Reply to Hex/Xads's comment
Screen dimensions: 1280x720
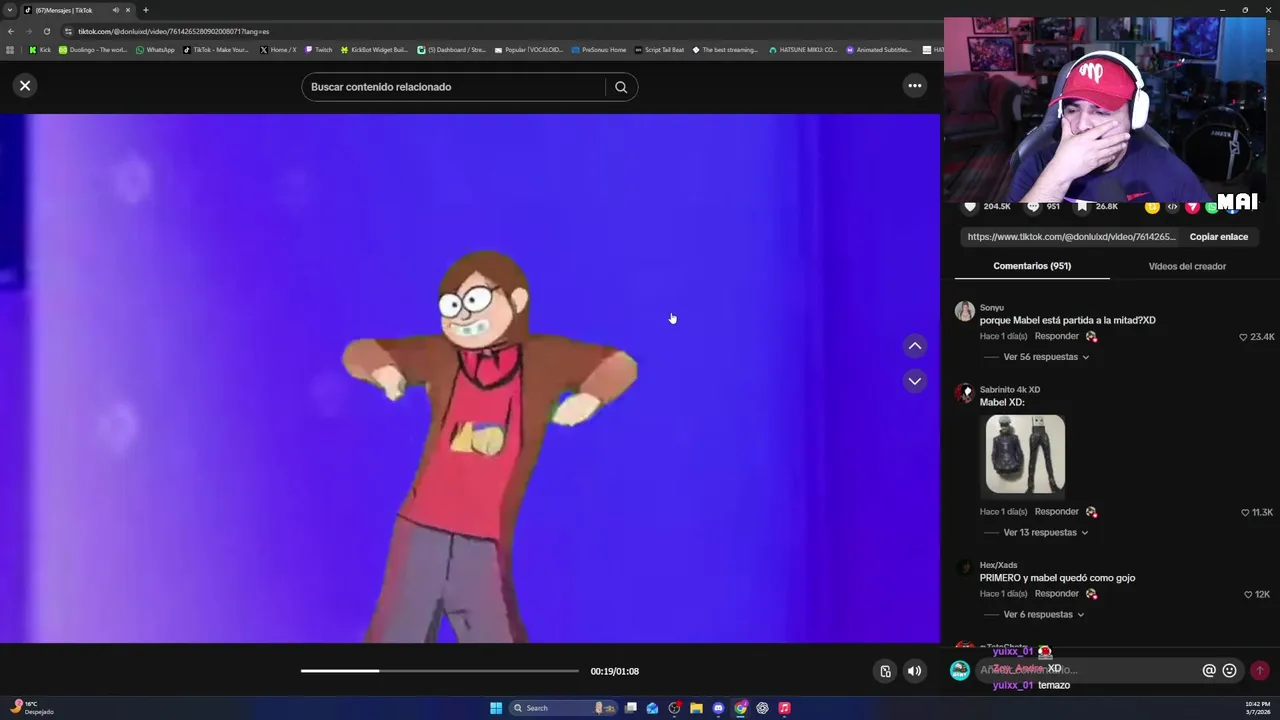tap(1056, 594)
